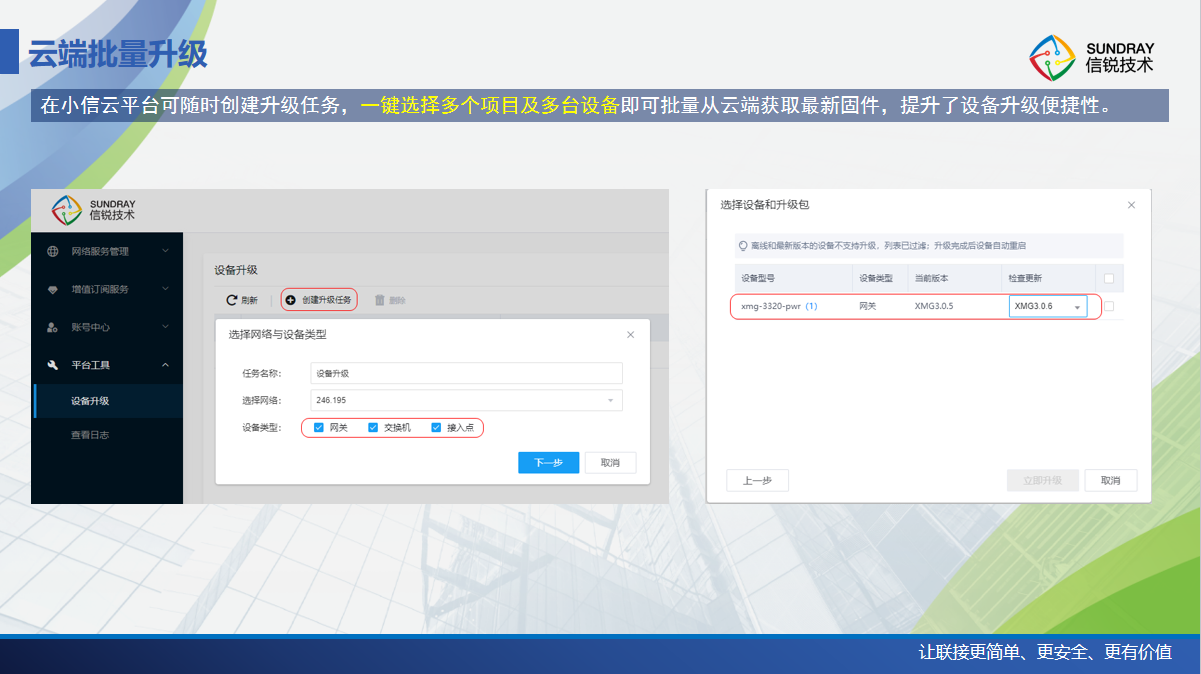Toggle the 交换机 checkbox

click(x=373, y=428)
